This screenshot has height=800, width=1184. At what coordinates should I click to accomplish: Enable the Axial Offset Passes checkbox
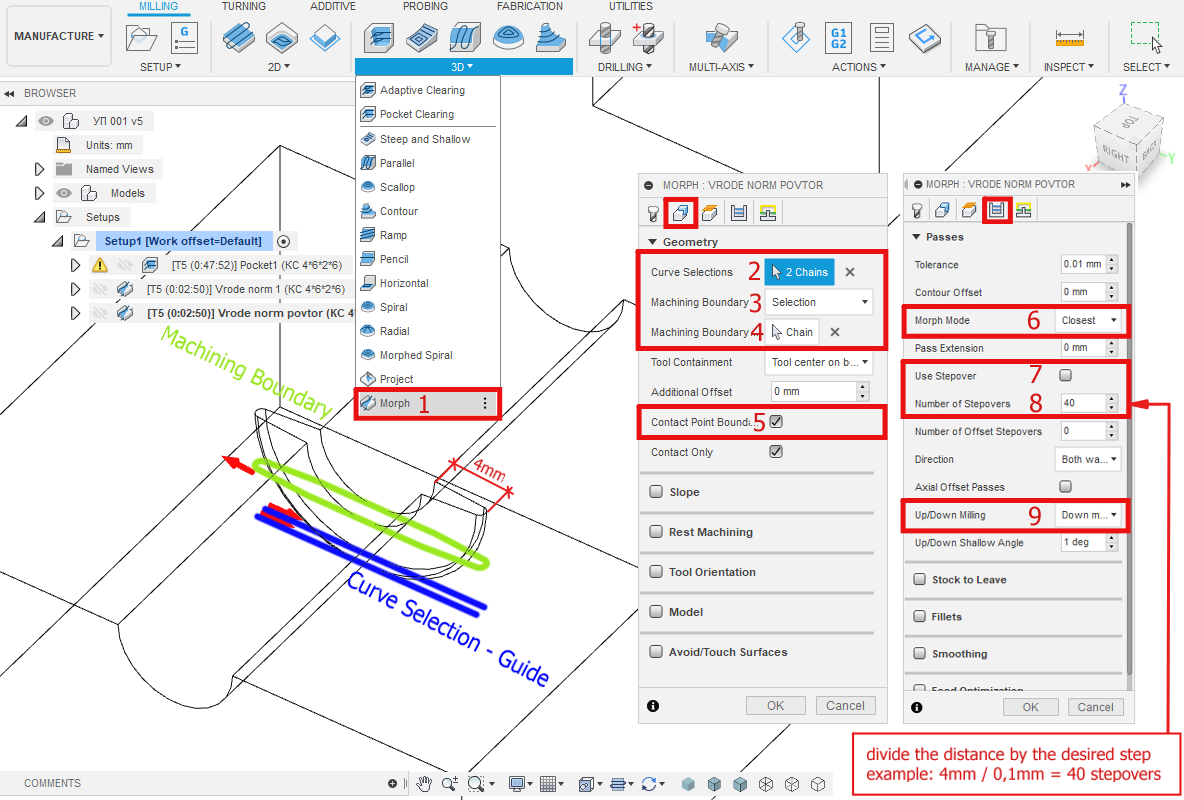click(x=1065, y=486)
